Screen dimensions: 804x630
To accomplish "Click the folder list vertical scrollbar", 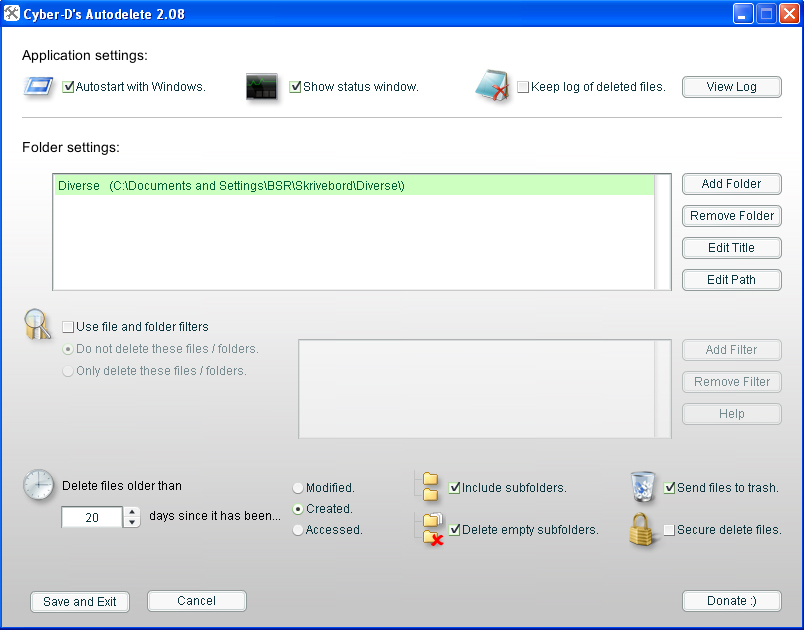I will click(x=662, y=232).
